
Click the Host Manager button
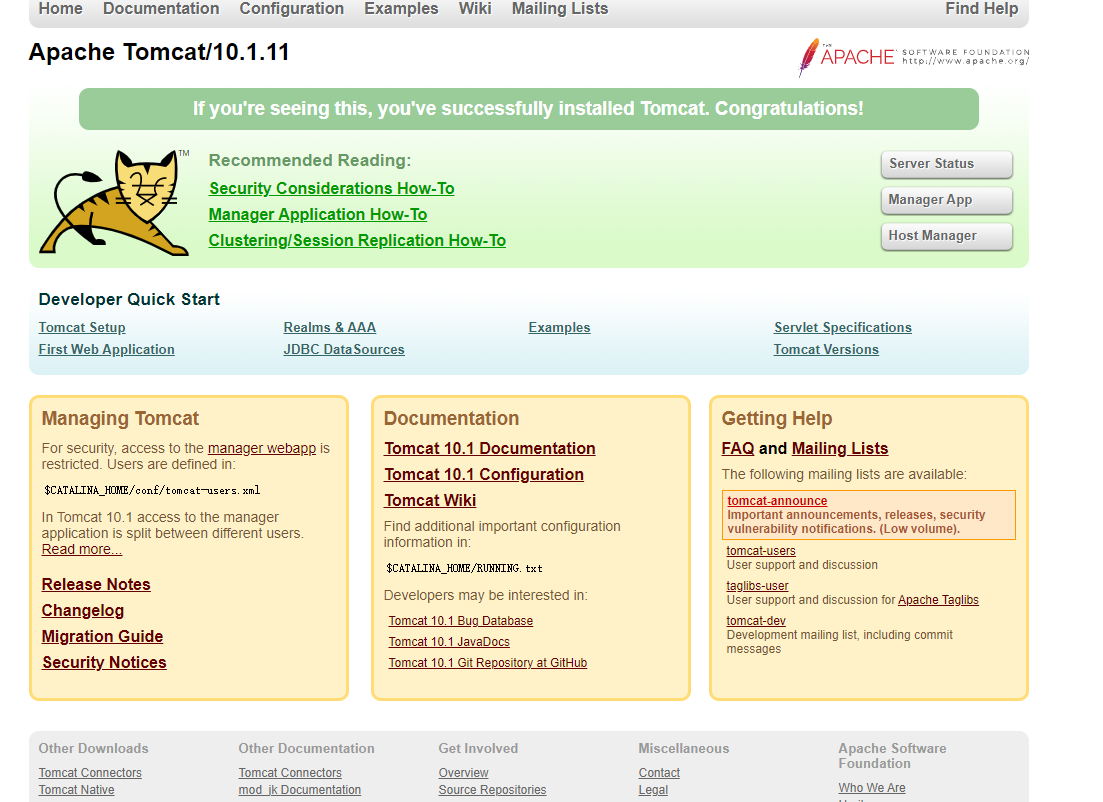(x=946, y=236)
